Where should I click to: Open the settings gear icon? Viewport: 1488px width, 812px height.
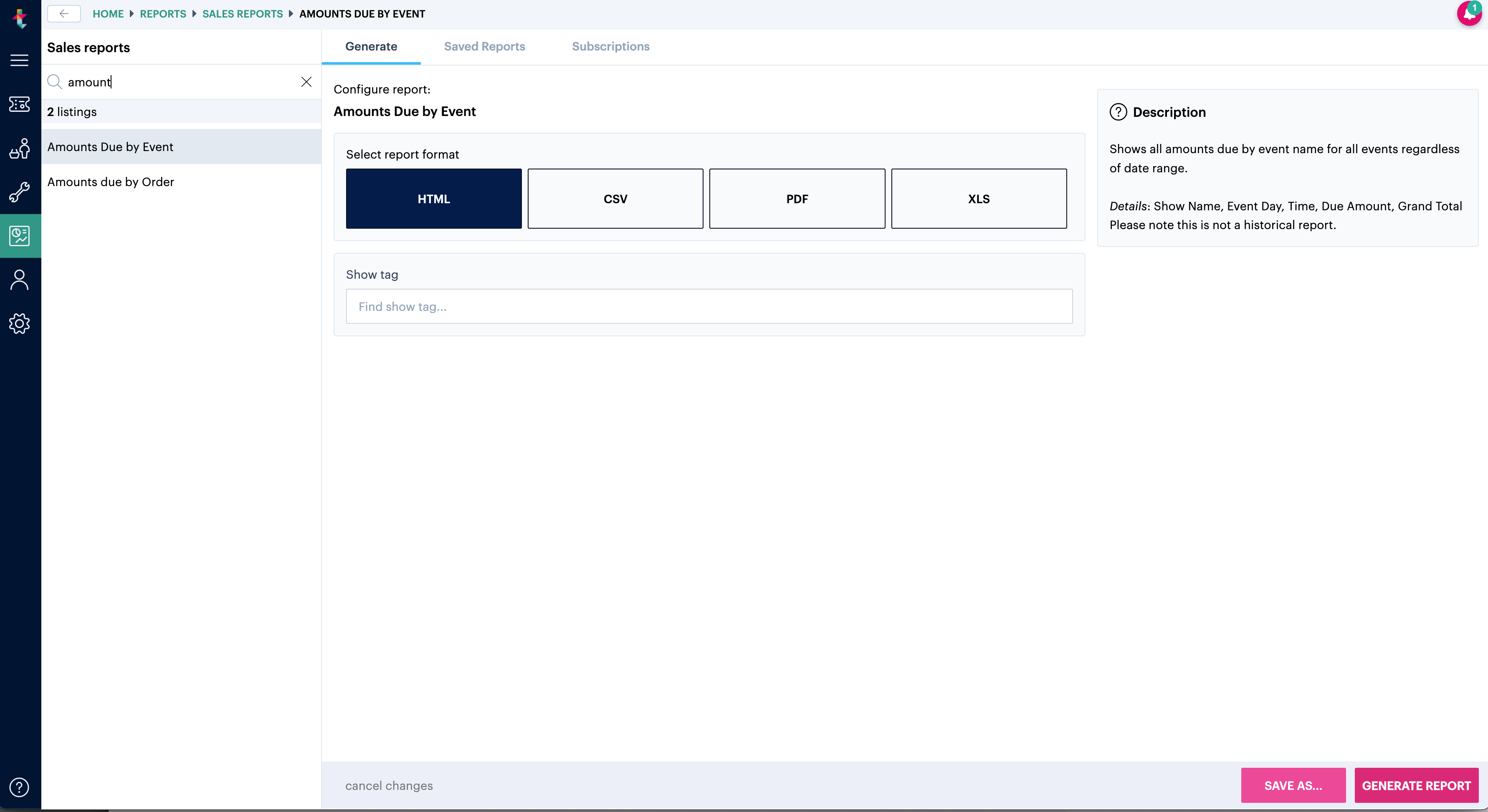pos(19,323)
